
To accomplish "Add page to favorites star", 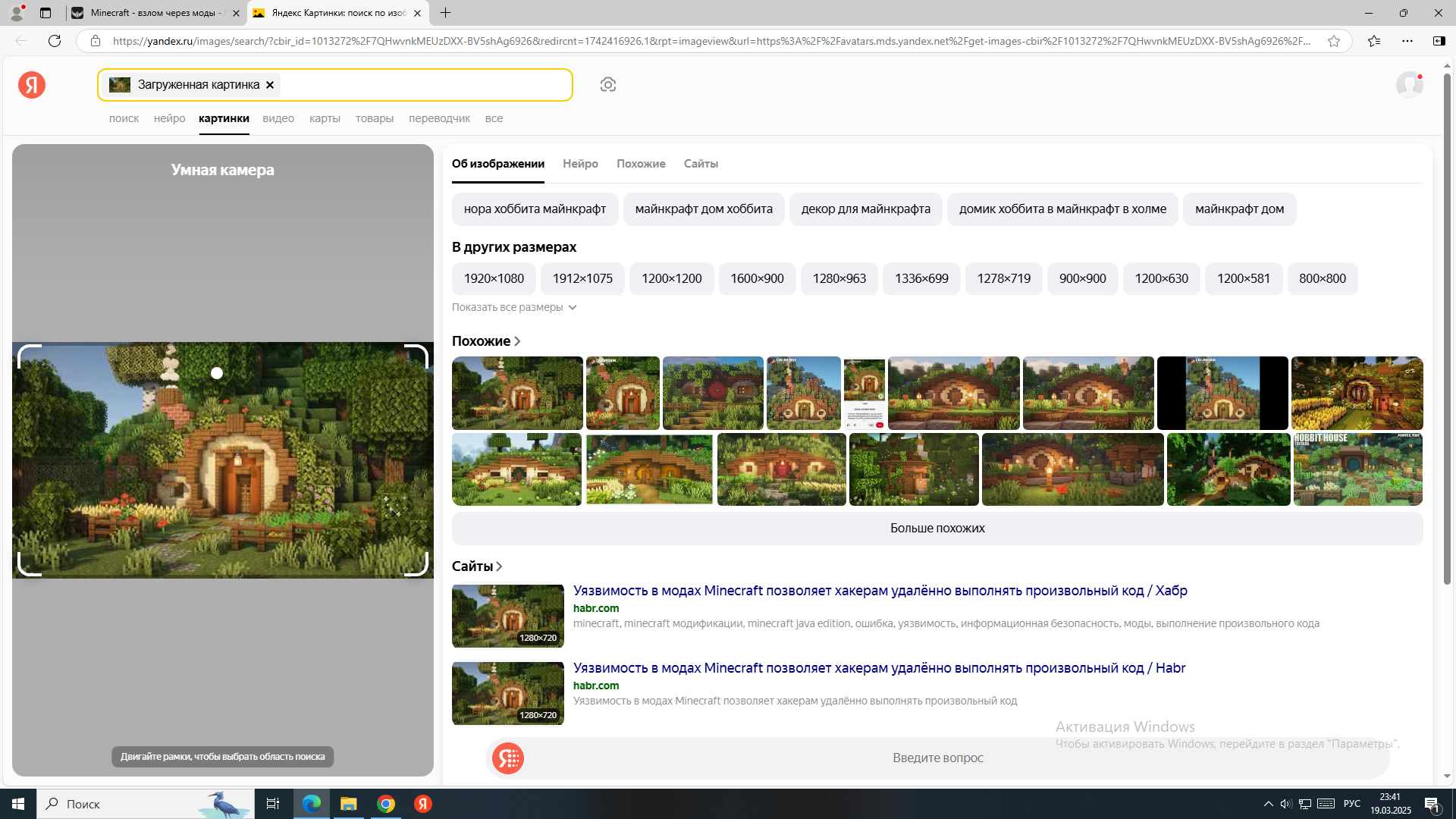I will click(1334, 41).
